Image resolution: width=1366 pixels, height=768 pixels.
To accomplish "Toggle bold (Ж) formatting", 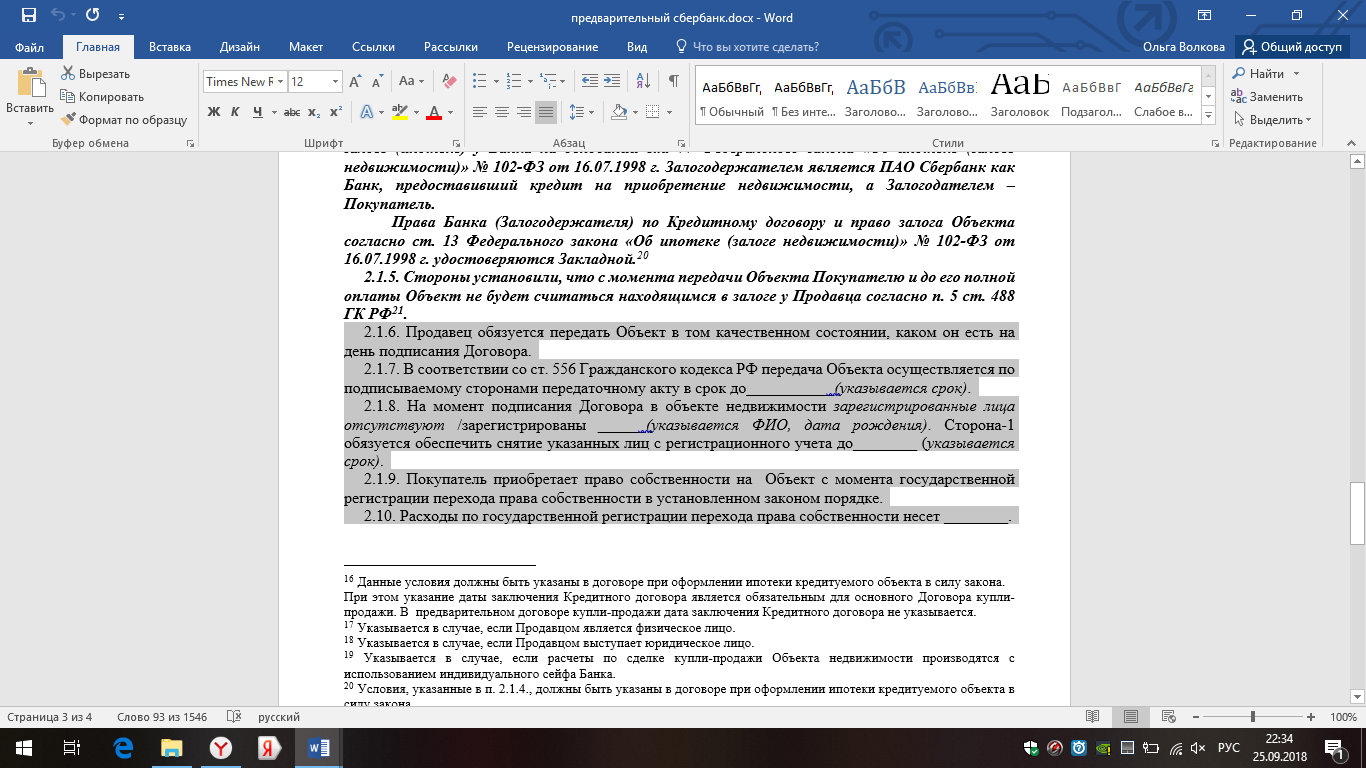I will click(x=213, y=112).
